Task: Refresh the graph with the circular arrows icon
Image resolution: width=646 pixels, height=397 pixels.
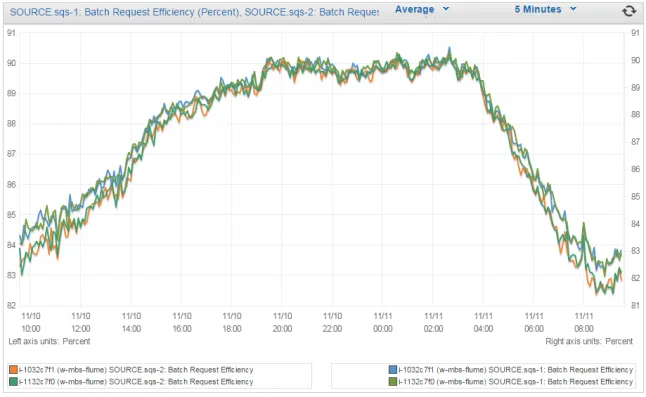Action: [x=629, y=11]
